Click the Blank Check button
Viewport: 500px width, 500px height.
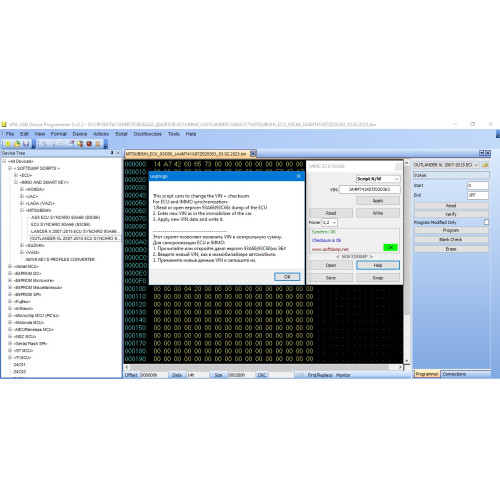[451, 240]
